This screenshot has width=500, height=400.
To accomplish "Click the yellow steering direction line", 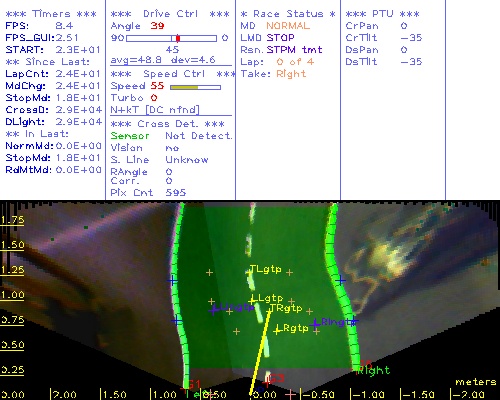I will point(259,353).
